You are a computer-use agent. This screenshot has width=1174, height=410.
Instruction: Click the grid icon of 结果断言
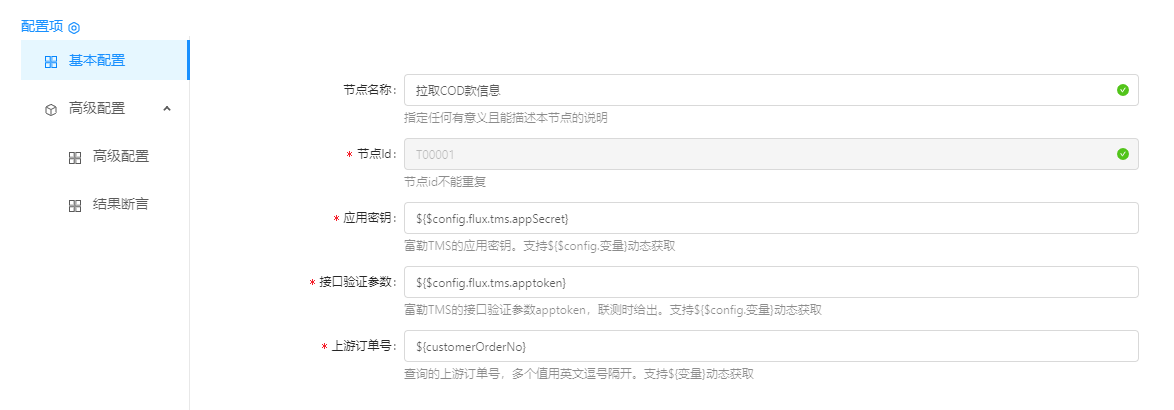[75, 205]
